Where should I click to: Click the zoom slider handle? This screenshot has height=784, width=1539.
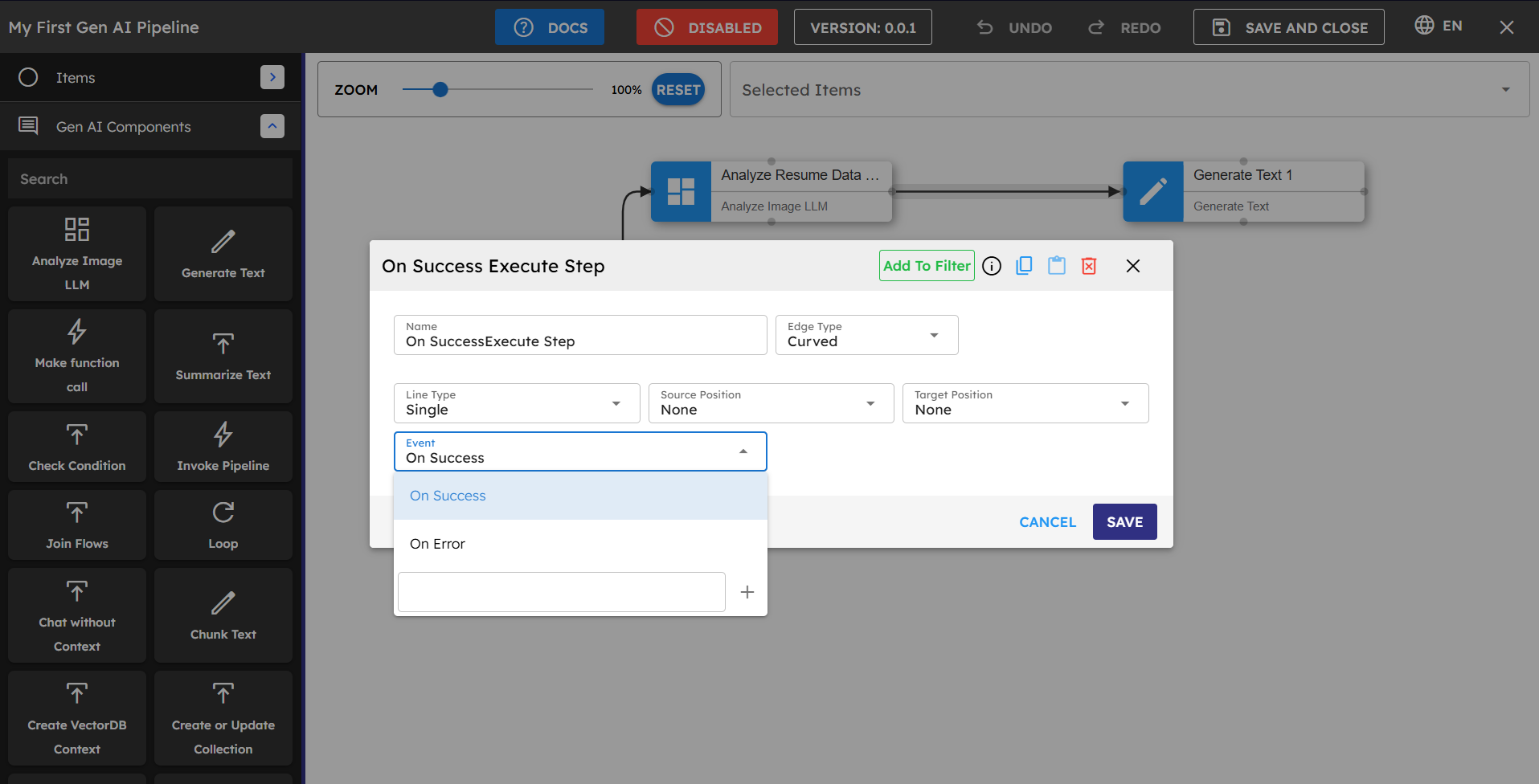coord(440,90)
